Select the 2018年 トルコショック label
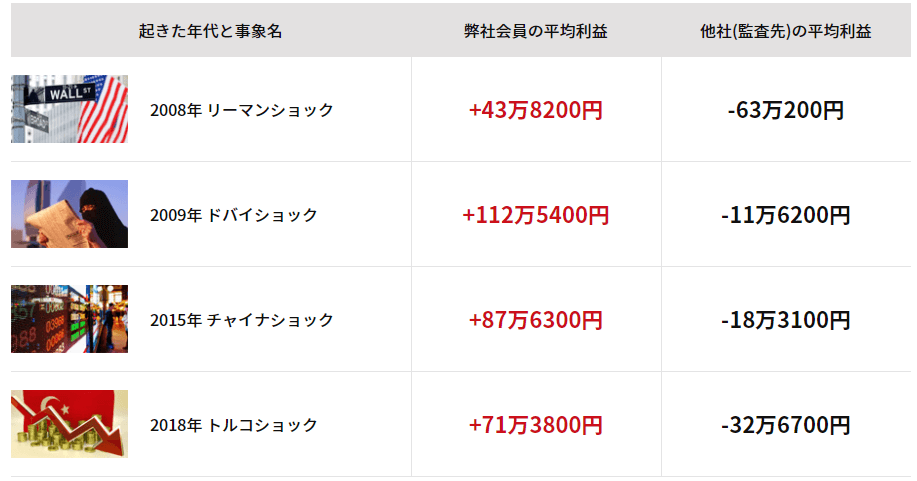Image resolution: width=917 pixels, height=481 pixels. pyautogui.click(x=233, y=425)
